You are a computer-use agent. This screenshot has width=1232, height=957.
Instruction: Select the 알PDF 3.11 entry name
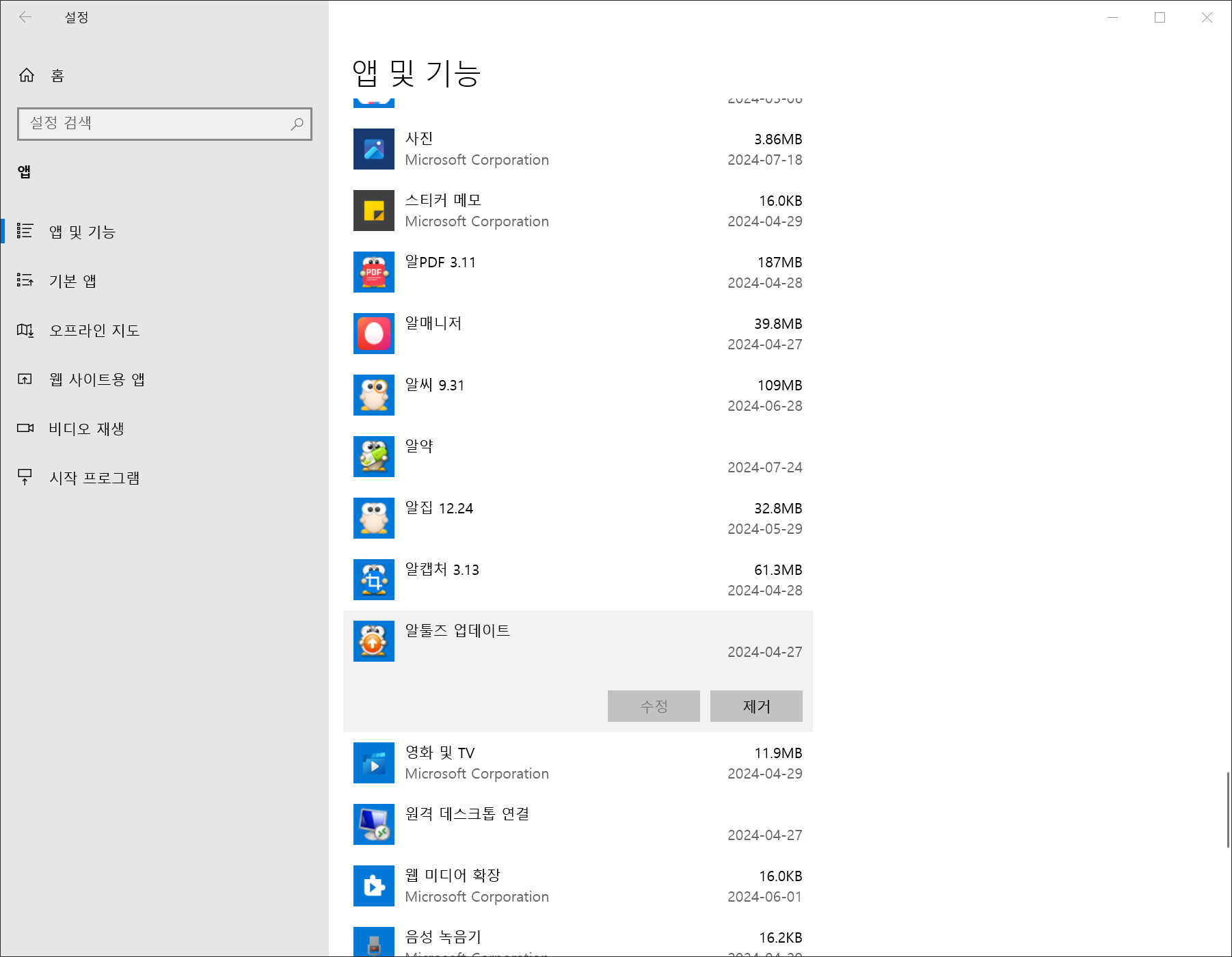pos(440,262)
